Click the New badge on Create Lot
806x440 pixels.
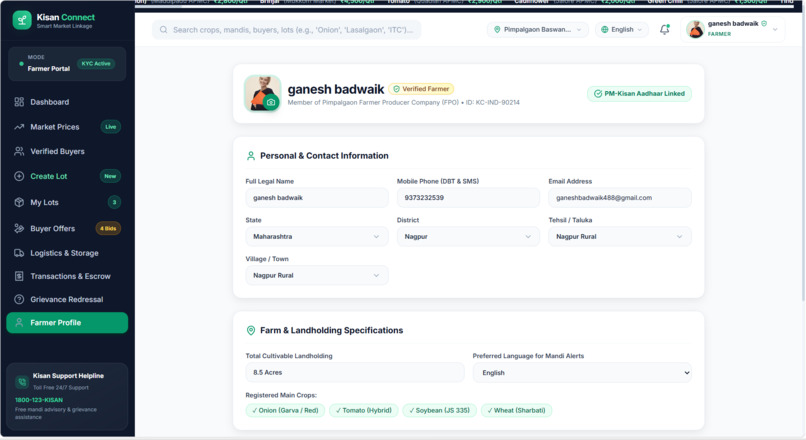pyautogui.click(x=110, y=176)
